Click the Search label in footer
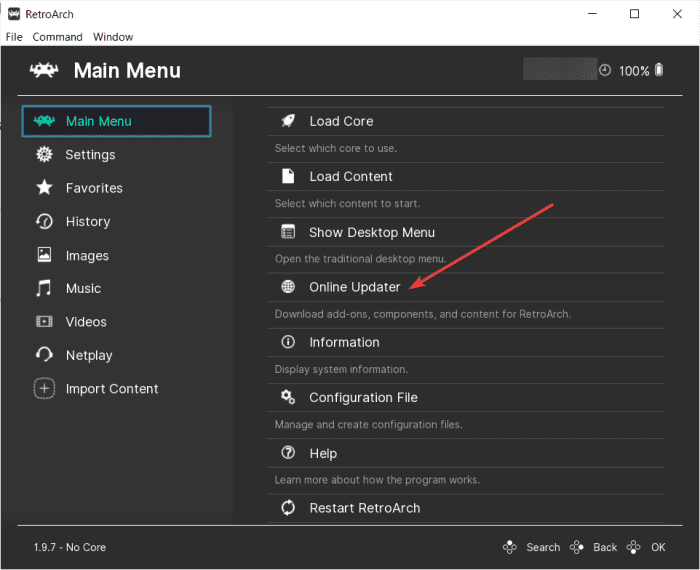This screenshot has height=570, width=700. point(543,547)
